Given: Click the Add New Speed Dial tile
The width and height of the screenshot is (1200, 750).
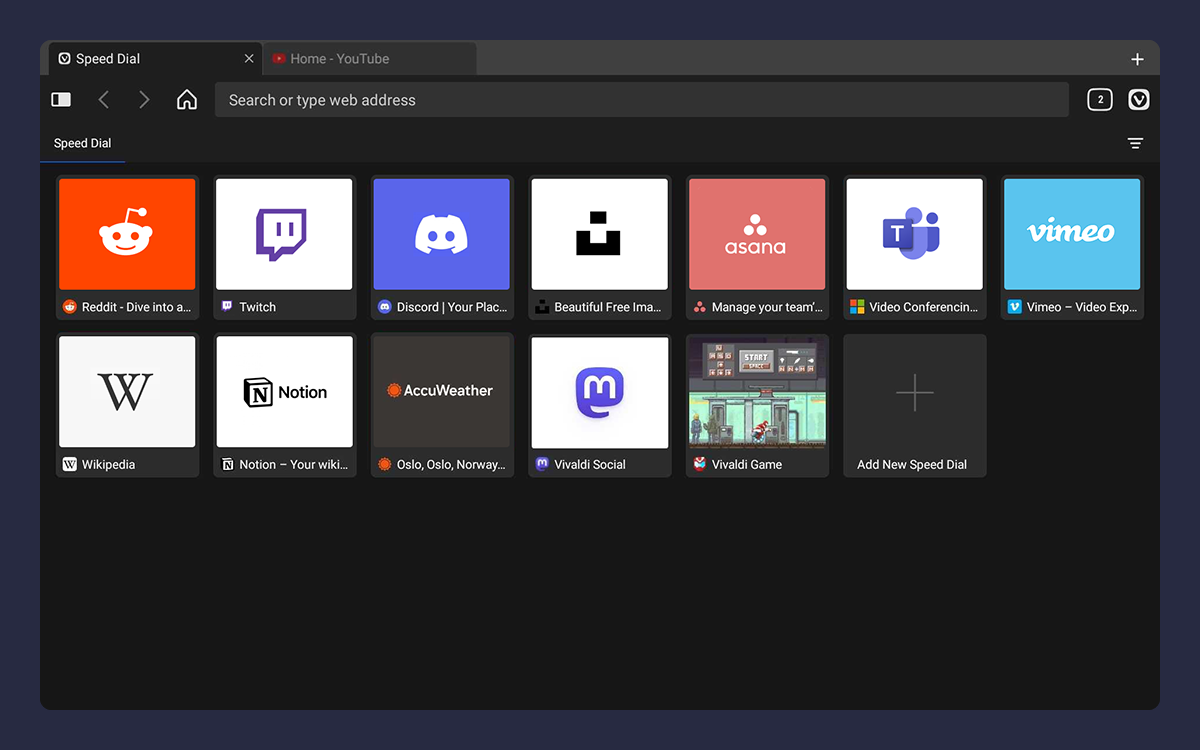Looking at the screenshot, I should (x=914, y=405).
